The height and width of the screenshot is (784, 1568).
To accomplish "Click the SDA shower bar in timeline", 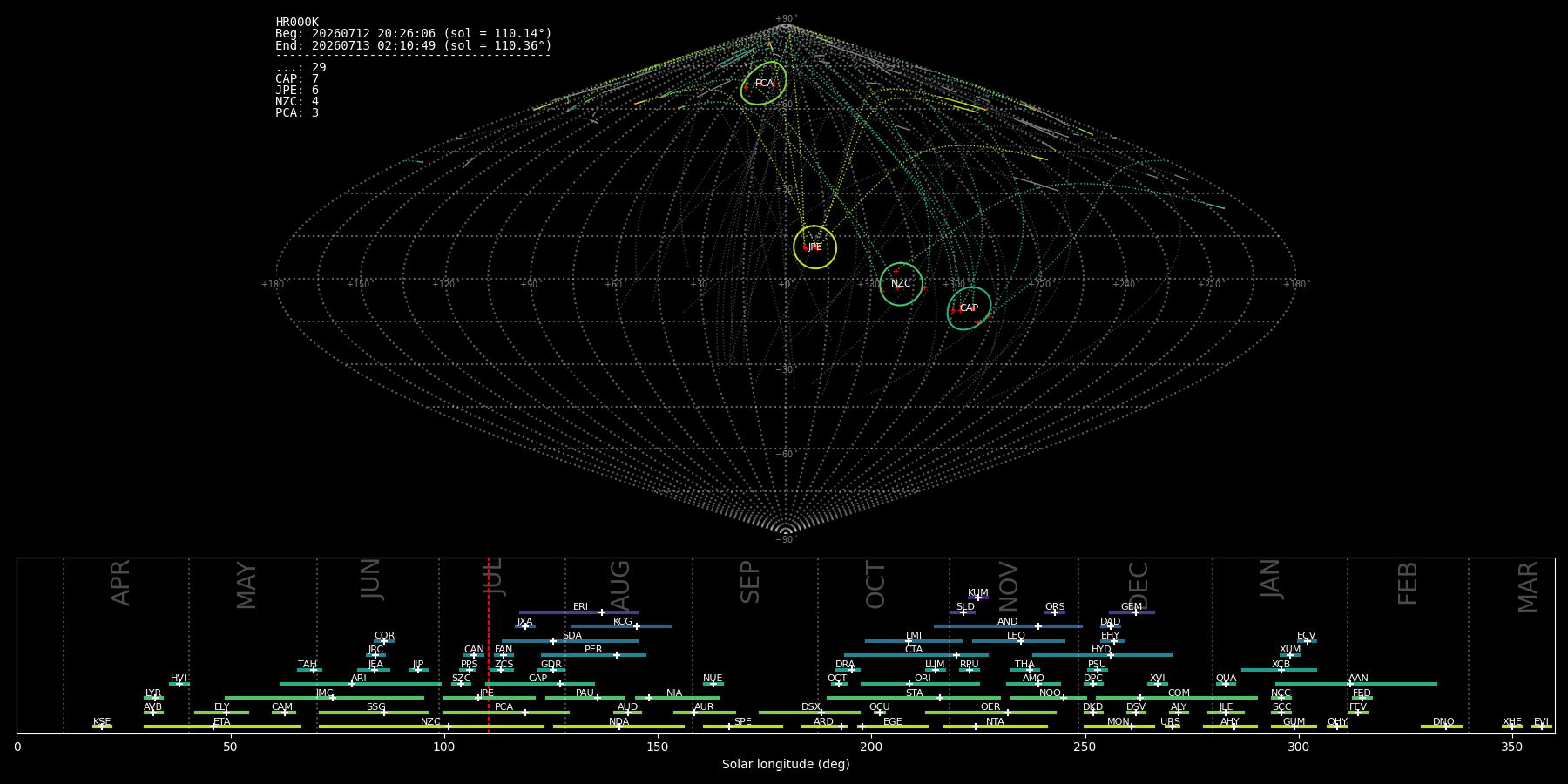I will click(570, 641).
